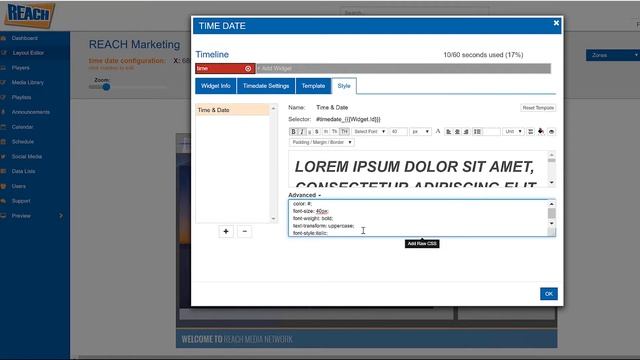Go to Players in the sidebar

[20, 68]
